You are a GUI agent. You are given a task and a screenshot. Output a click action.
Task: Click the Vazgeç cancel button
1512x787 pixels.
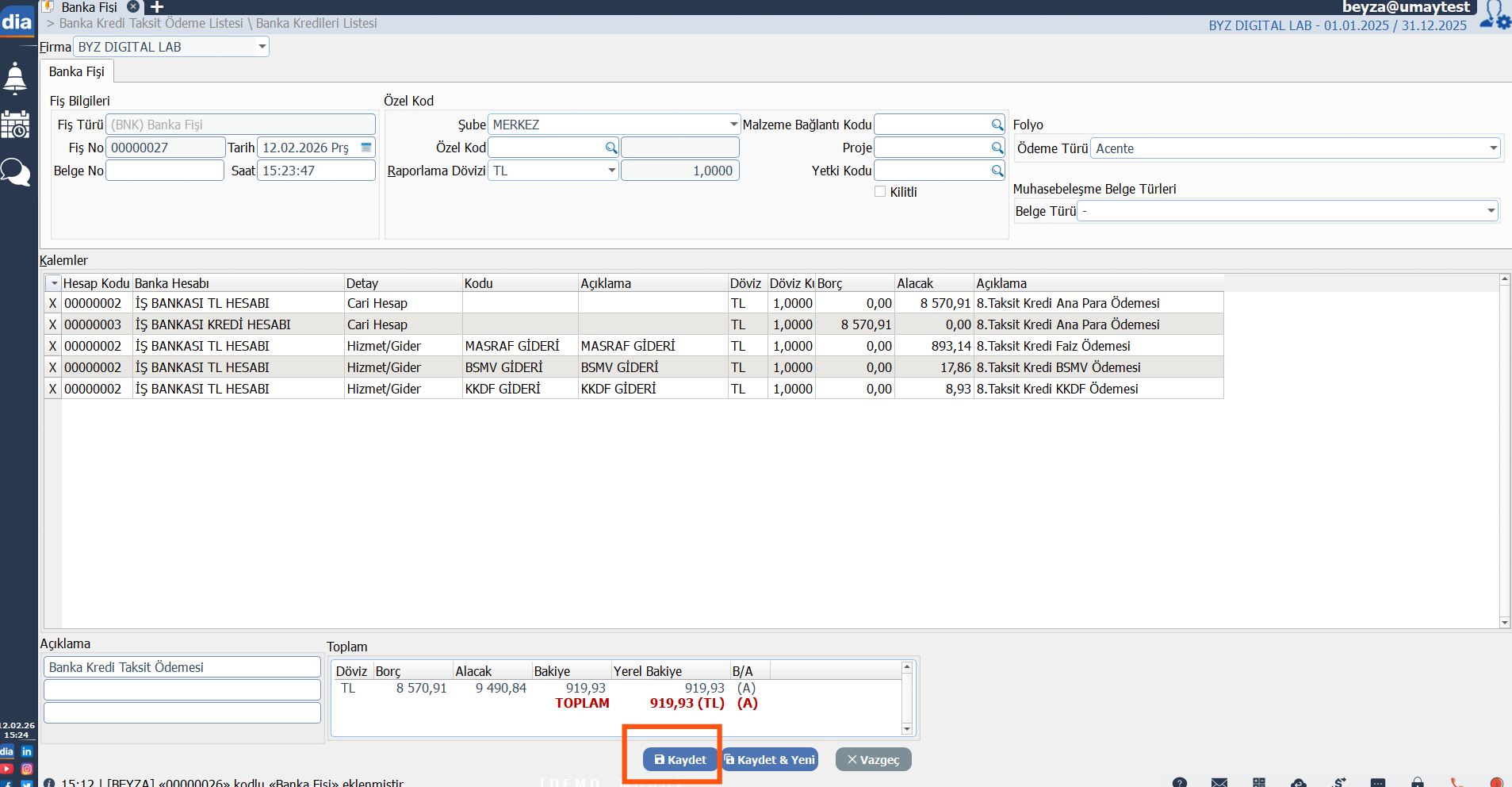click(x=873, y=759)
